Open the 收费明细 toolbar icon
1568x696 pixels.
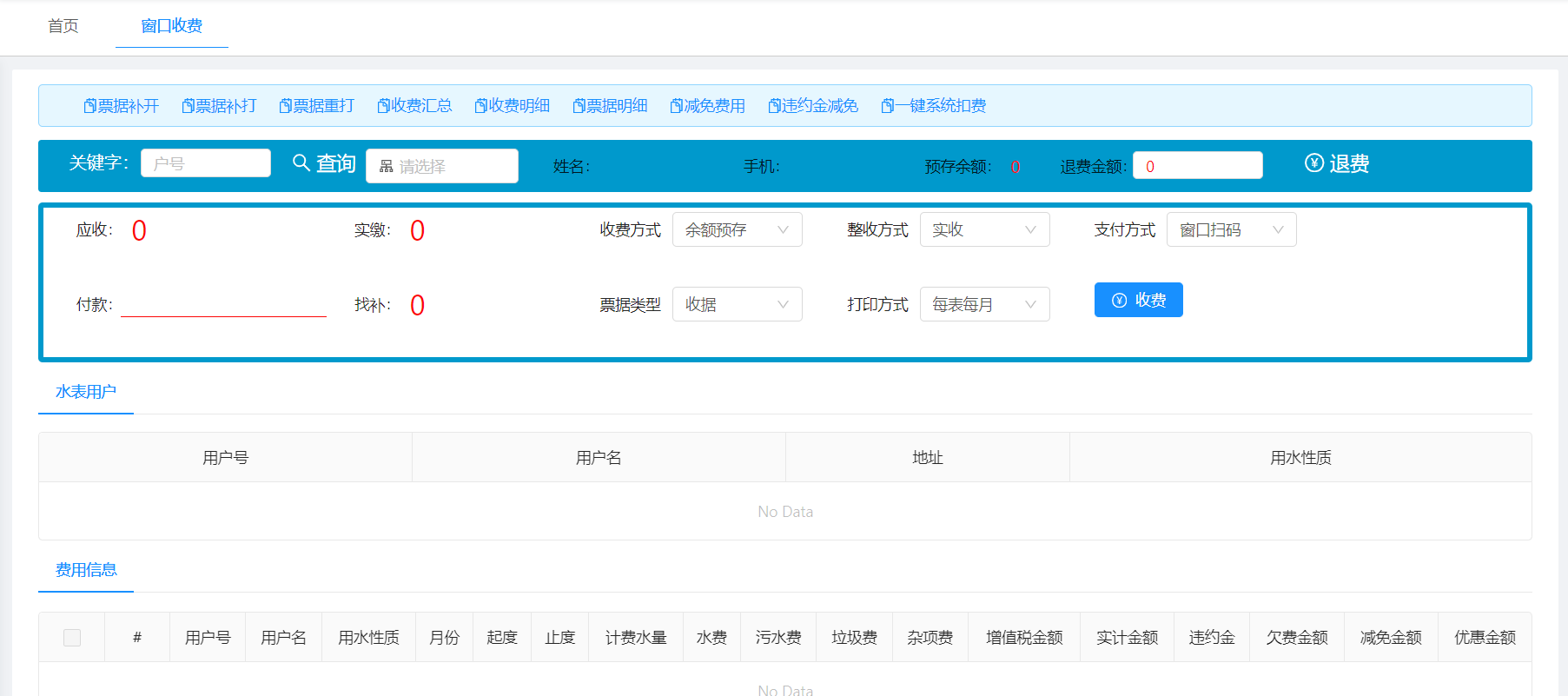click(480, 106)
